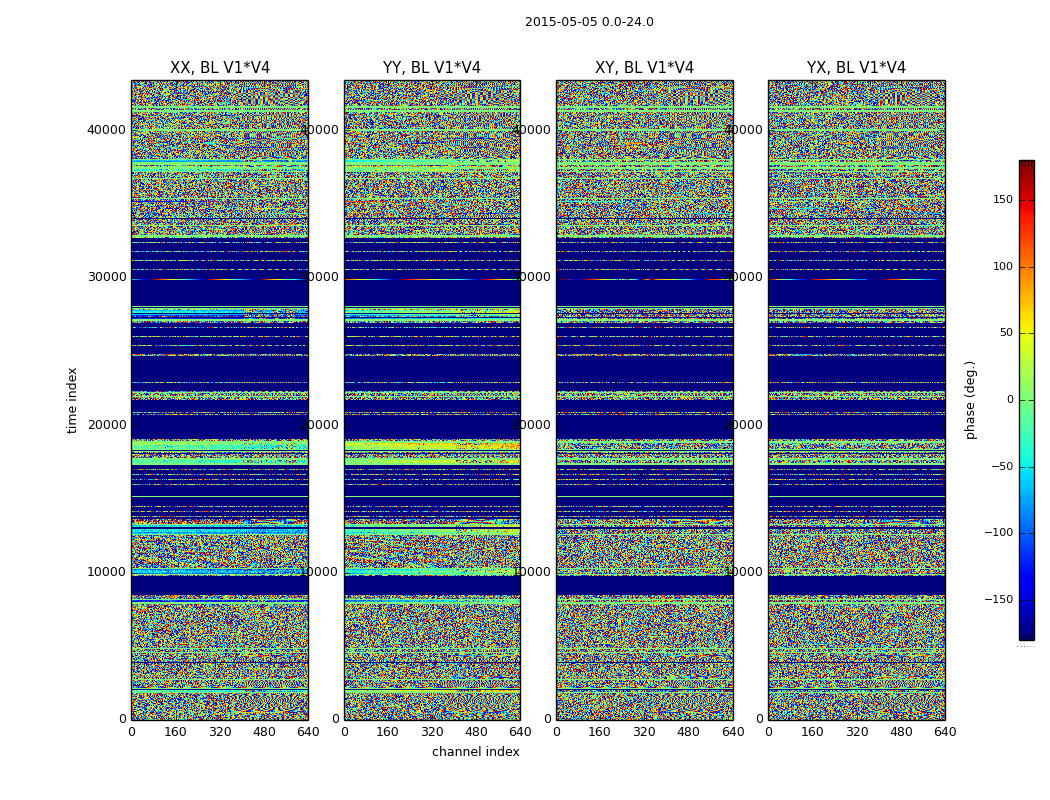Click the colorbar tick label −50
1050x800 pixels.
click(1001, 466)
